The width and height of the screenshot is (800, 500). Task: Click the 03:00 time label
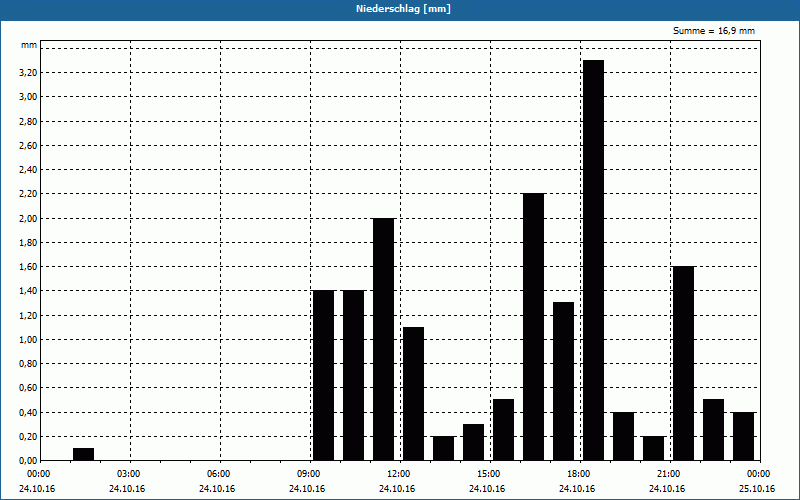pyautogui.click(x=129, y=474)
